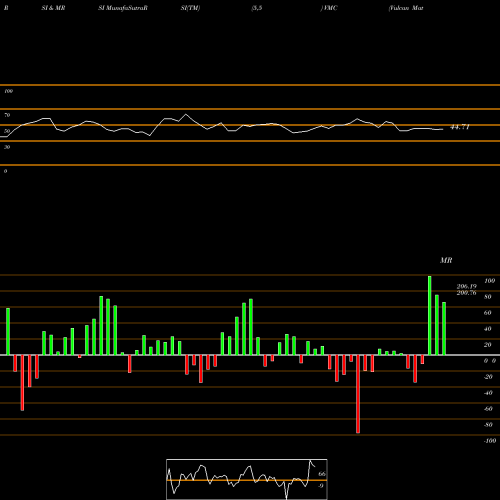Click the 'SI(TM)' header label
500x500 pixels.
click(x=190, y=8)
